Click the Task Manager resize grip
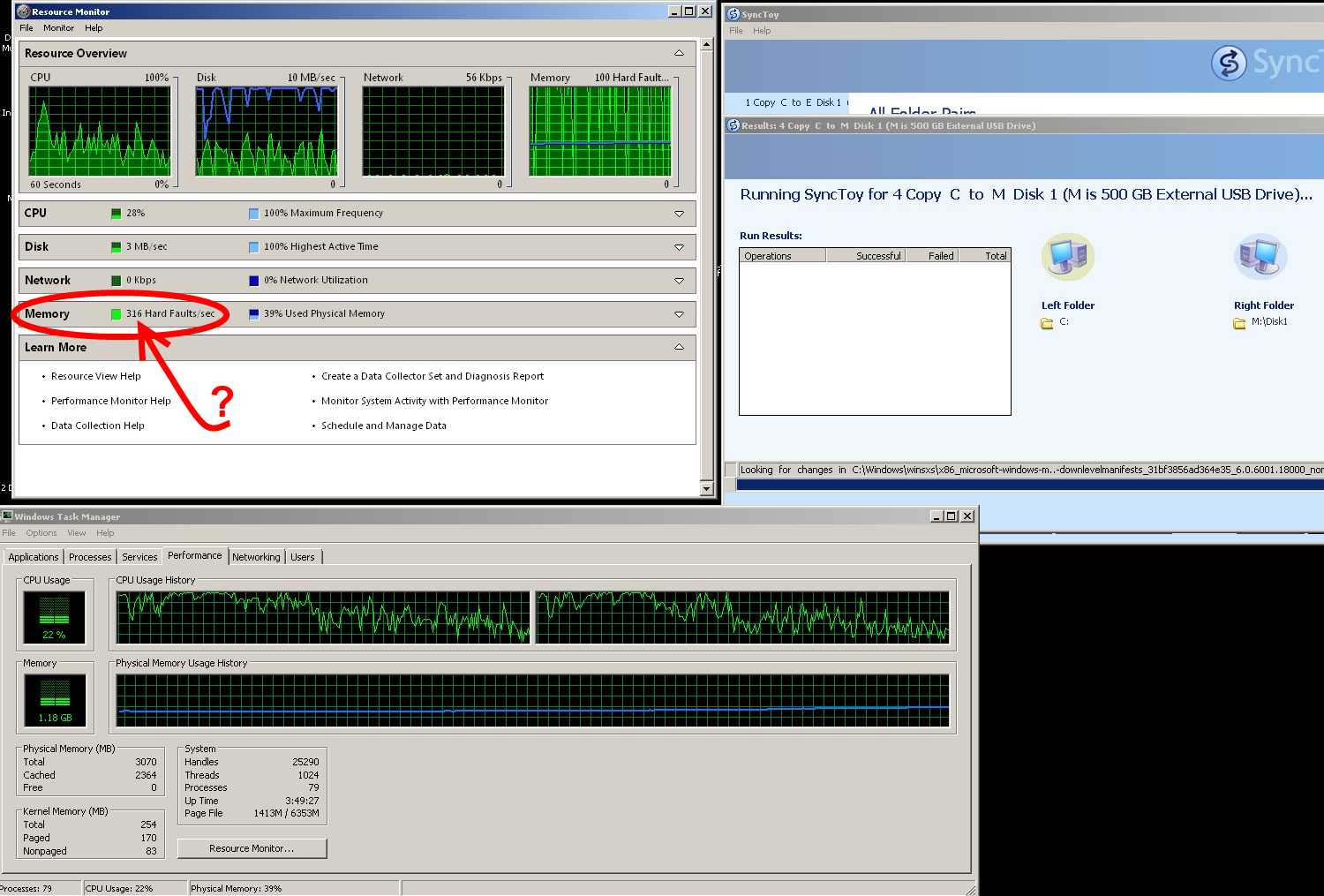Screen dimensions: 1324x896 coord(971,890)
